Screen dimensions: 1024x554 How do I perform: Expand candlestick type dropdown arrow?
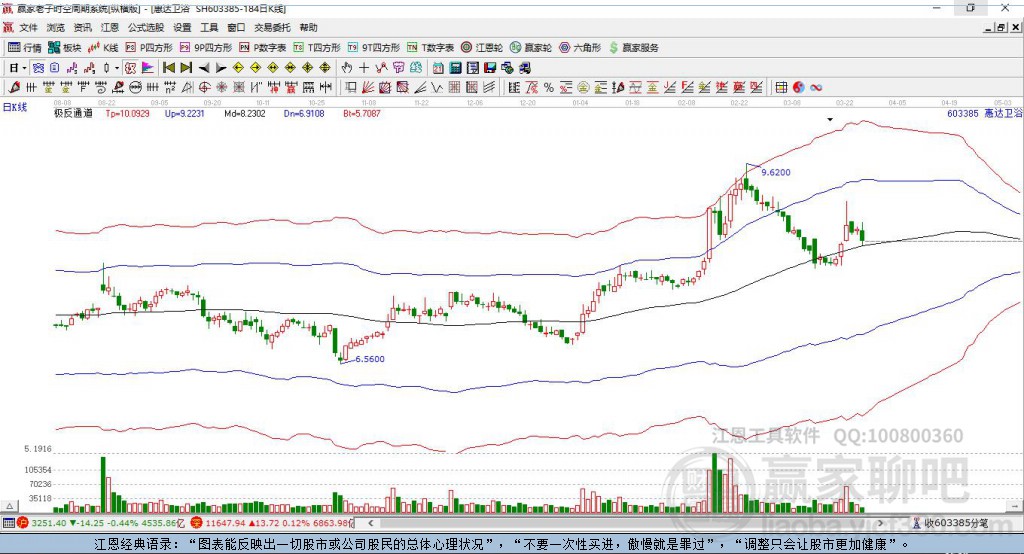coord(117,68)
